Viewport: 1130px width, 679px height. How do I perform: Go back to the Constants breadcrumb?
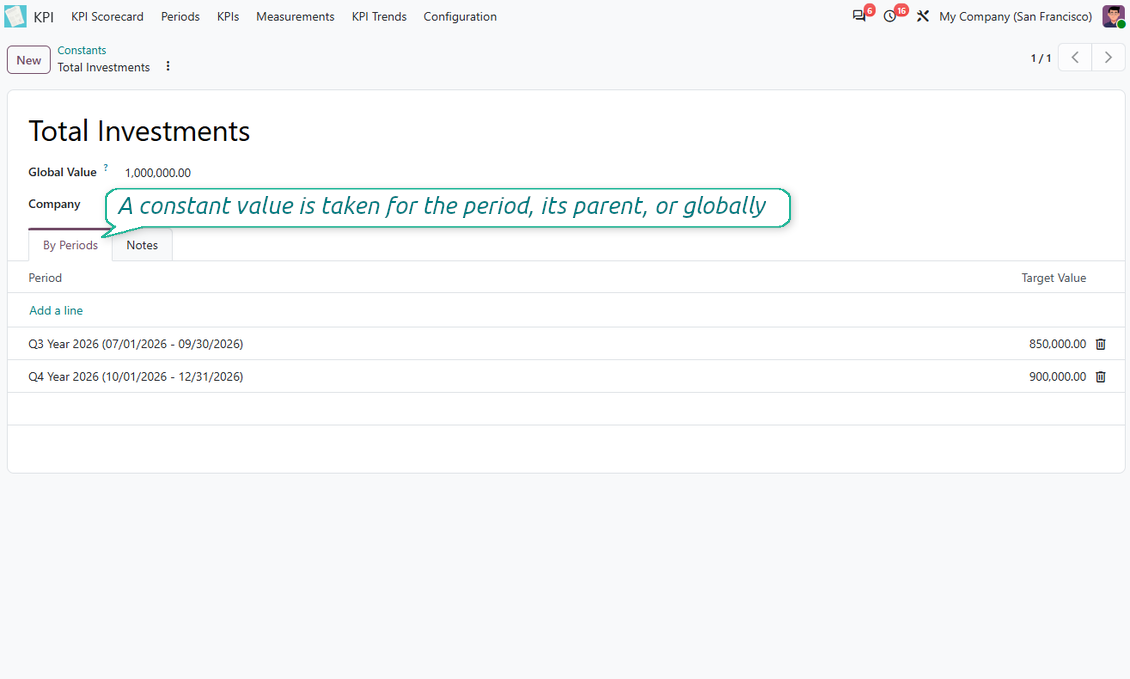(81, 50)
